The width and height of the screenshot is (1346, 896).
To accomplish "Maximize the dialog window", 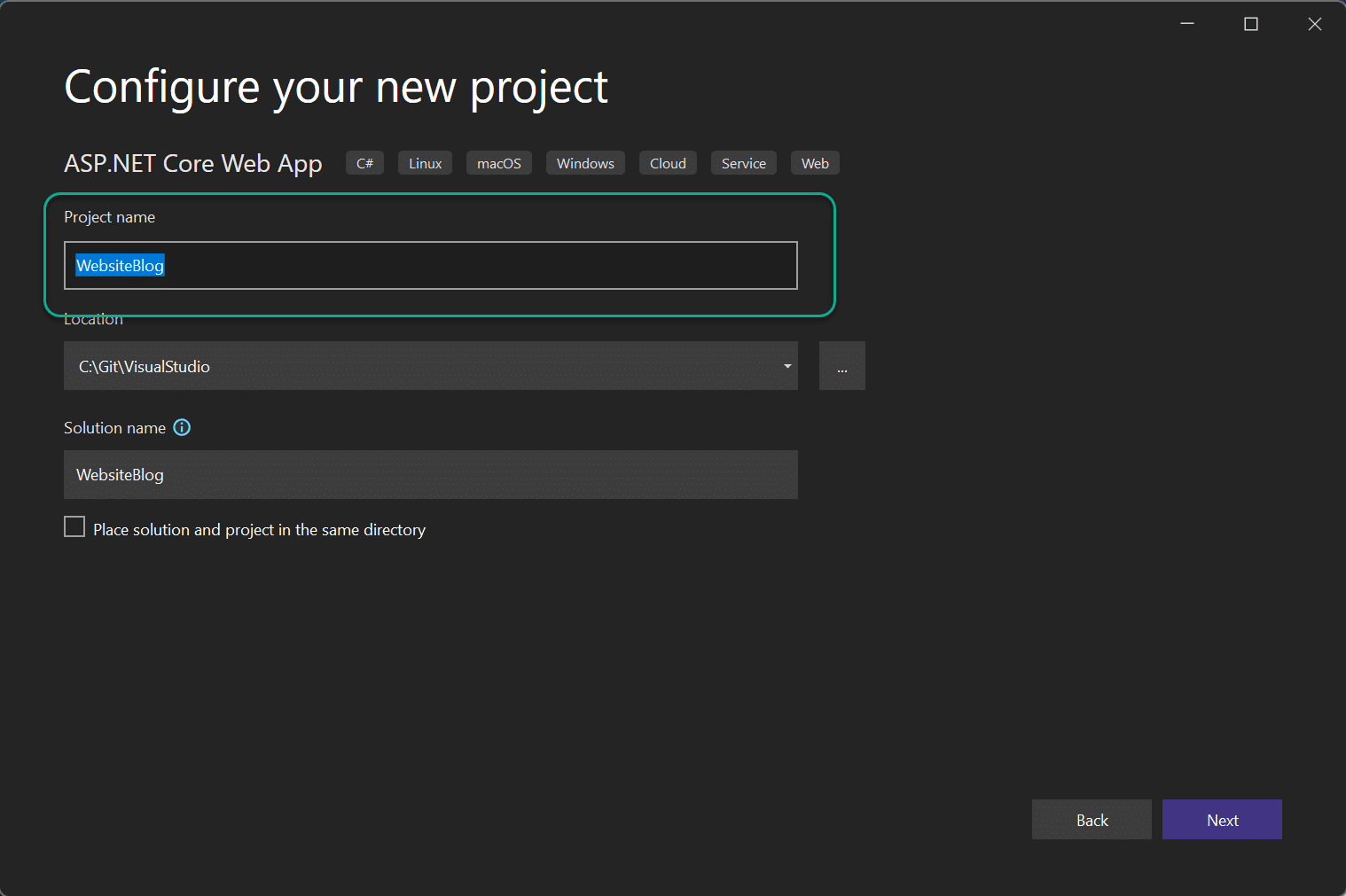I will tap(1251, 24).
